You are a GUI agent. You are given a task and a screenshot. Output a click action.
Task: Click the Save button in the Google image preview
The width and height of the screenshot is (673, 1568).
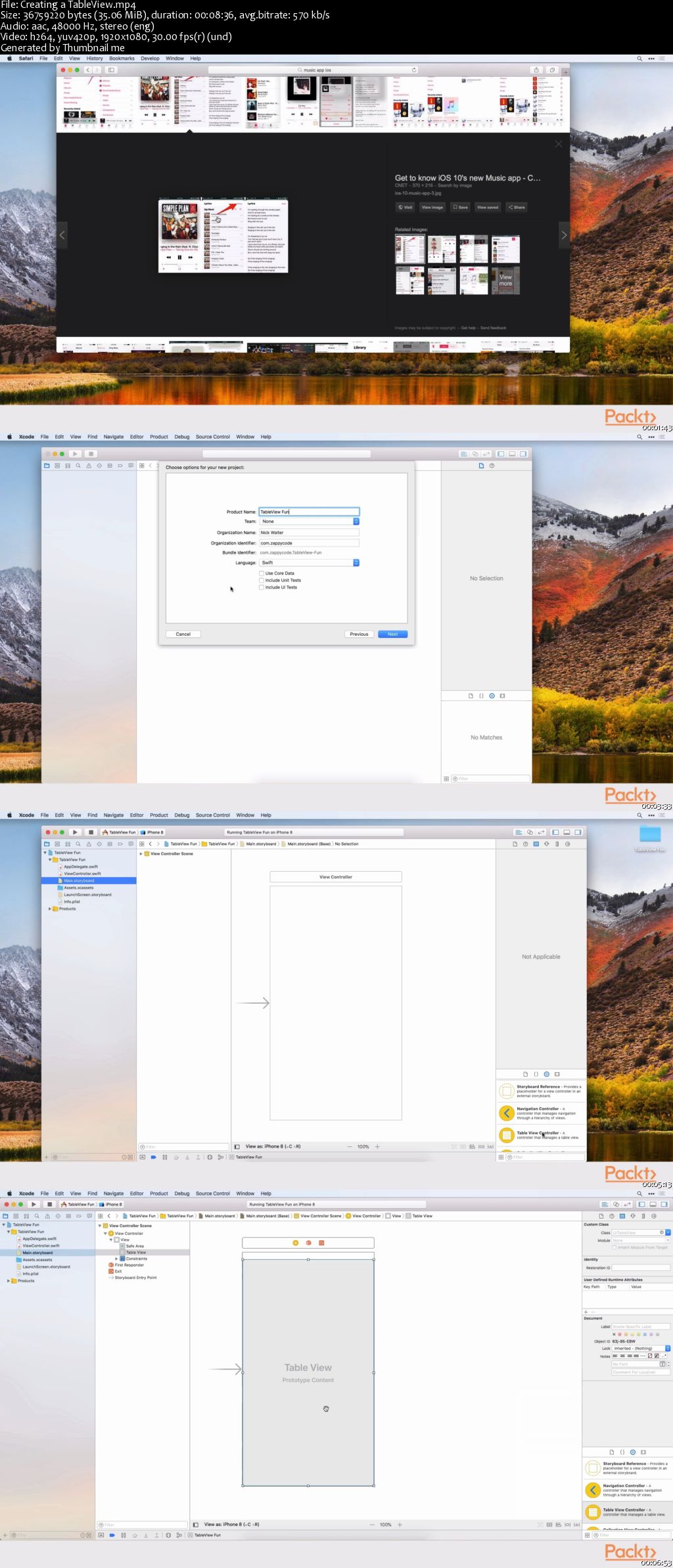click(461, 207)
